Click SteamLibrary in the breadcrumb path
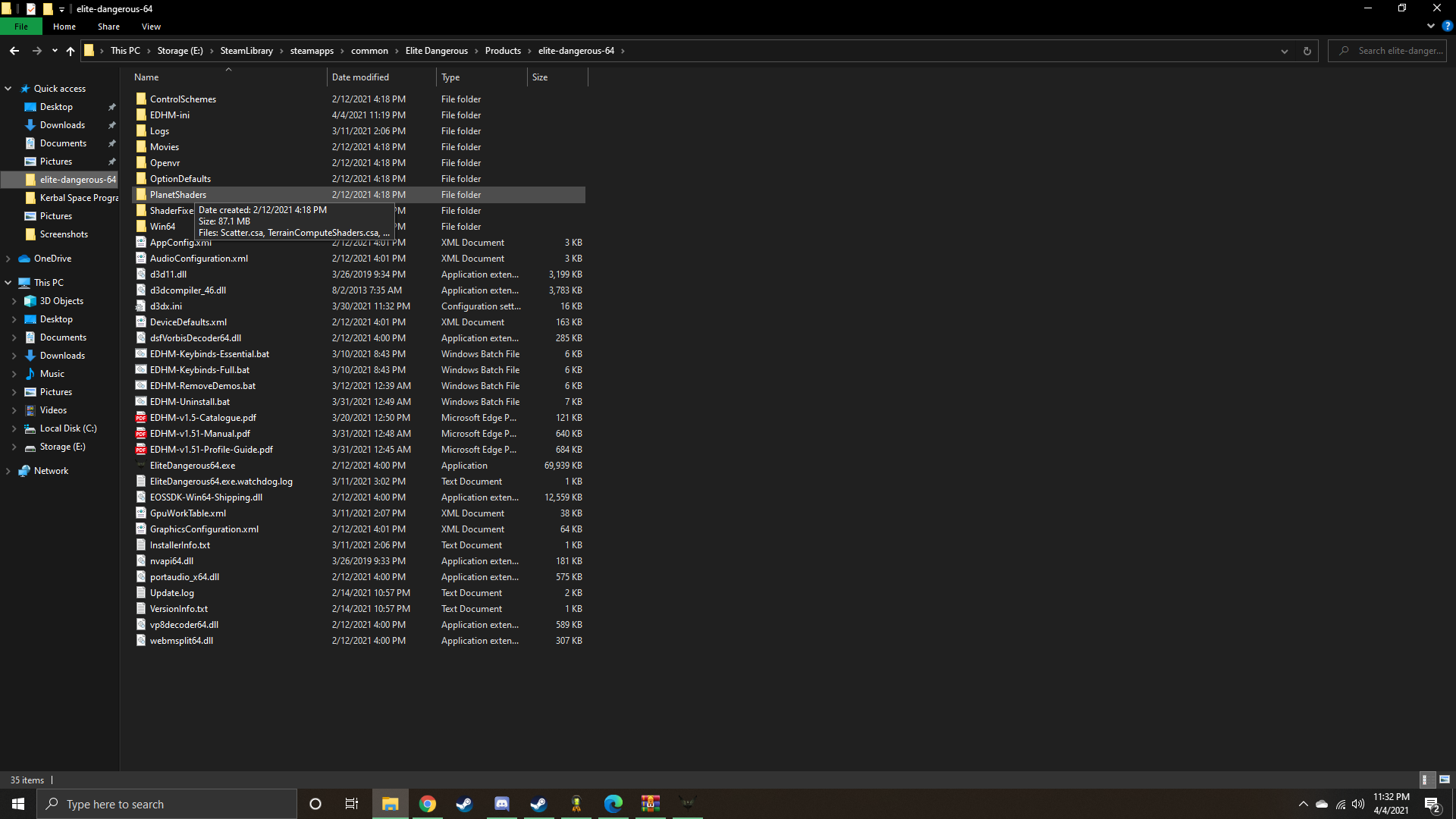Viewport: 1456px width, 819px height. tap(246, 51)
